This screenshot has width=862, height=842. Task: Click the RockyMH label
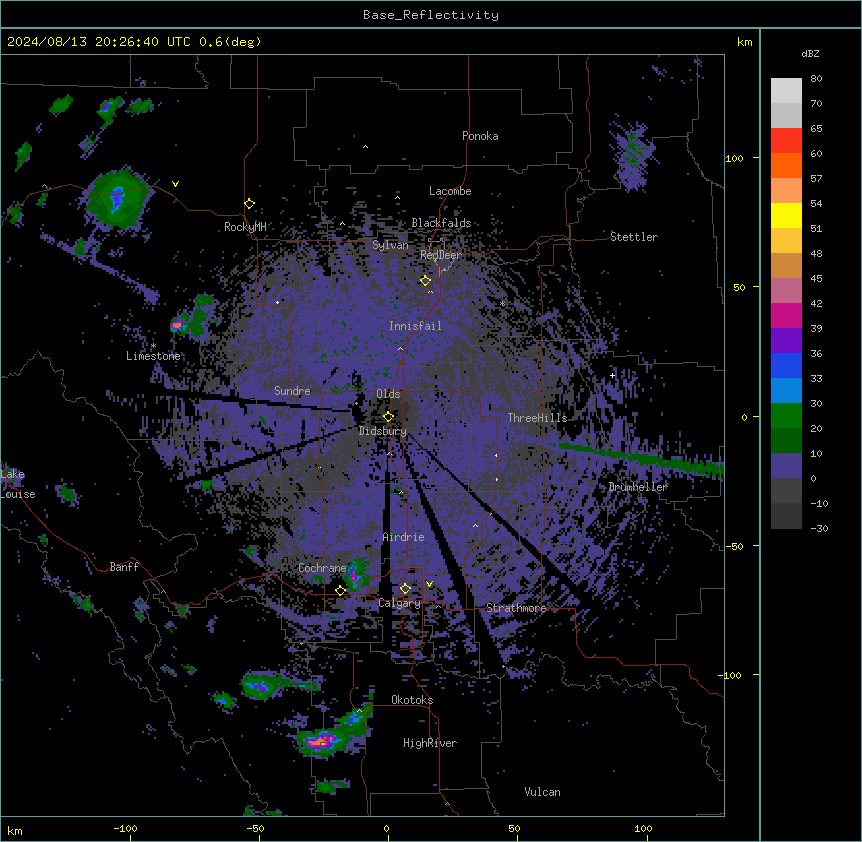coord(245,227)
